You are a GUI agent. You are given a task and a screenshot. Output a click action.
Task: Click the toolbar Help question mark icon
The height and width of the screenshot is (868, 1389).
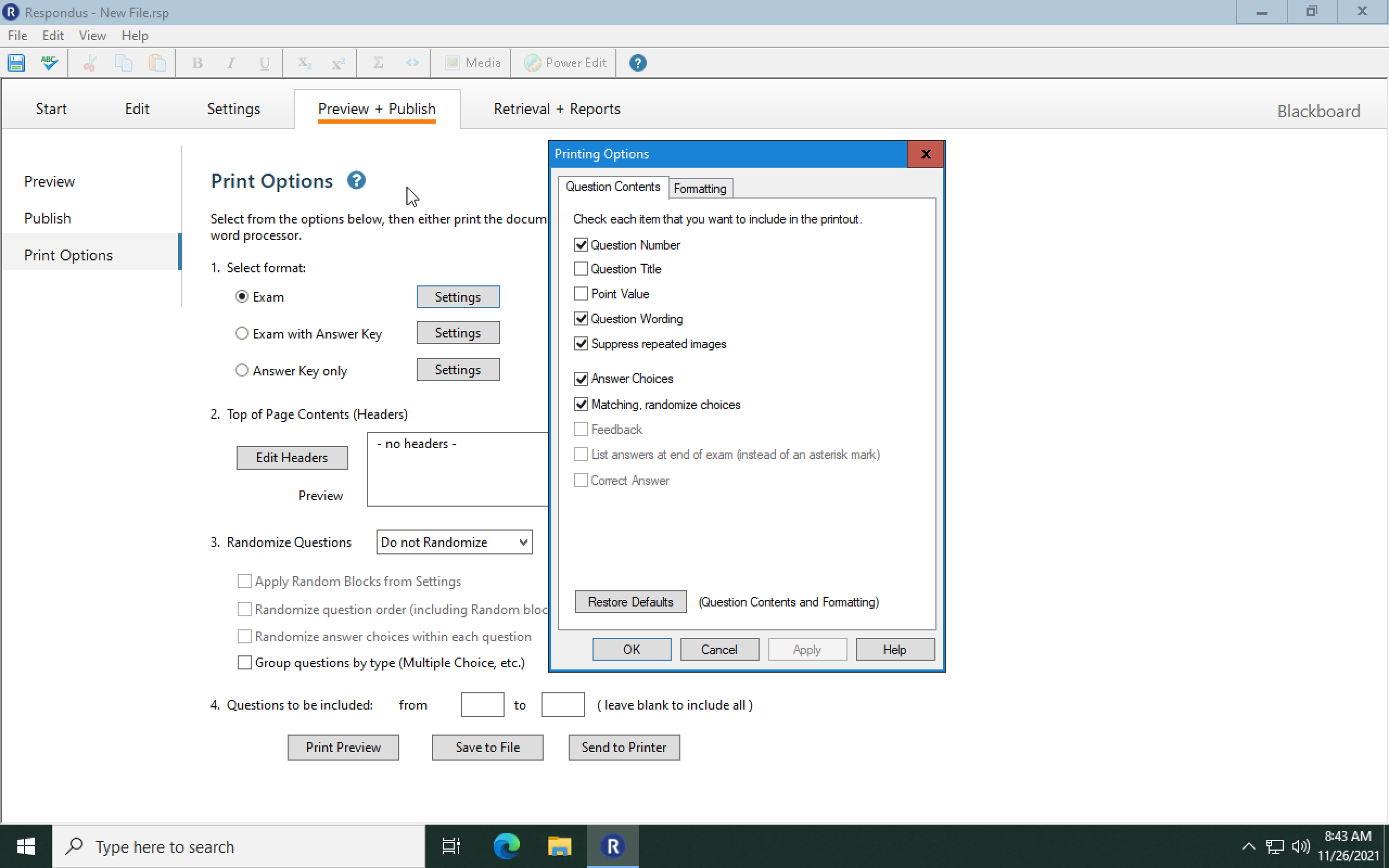point(638,62)
